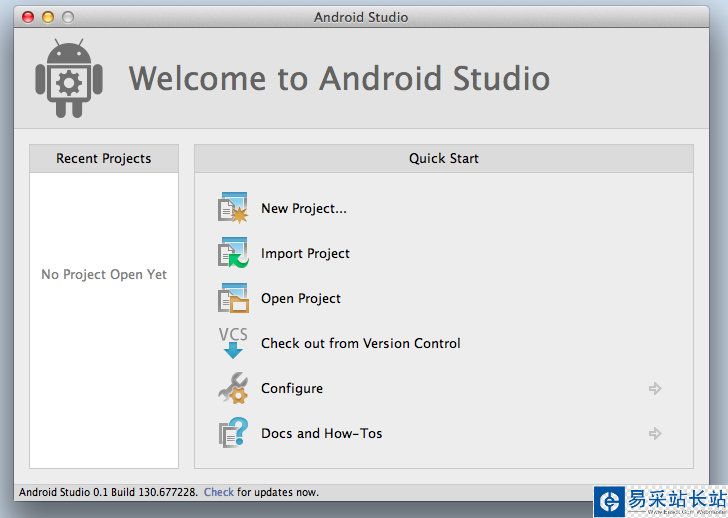
Task: Click the Check link for updates
Action: tap(219, 492)
